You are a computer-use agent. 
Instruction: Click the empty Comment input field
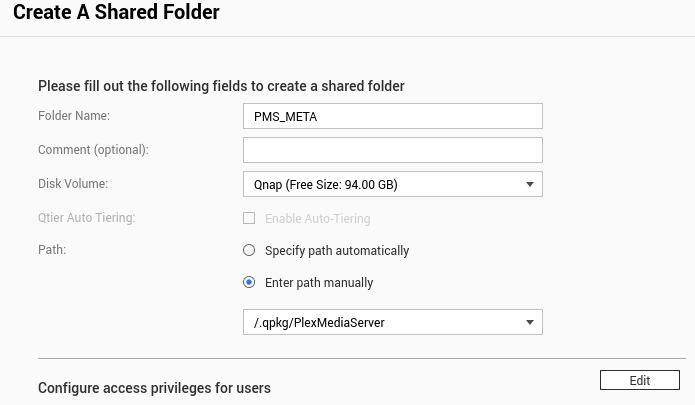(x=392, y=150)
